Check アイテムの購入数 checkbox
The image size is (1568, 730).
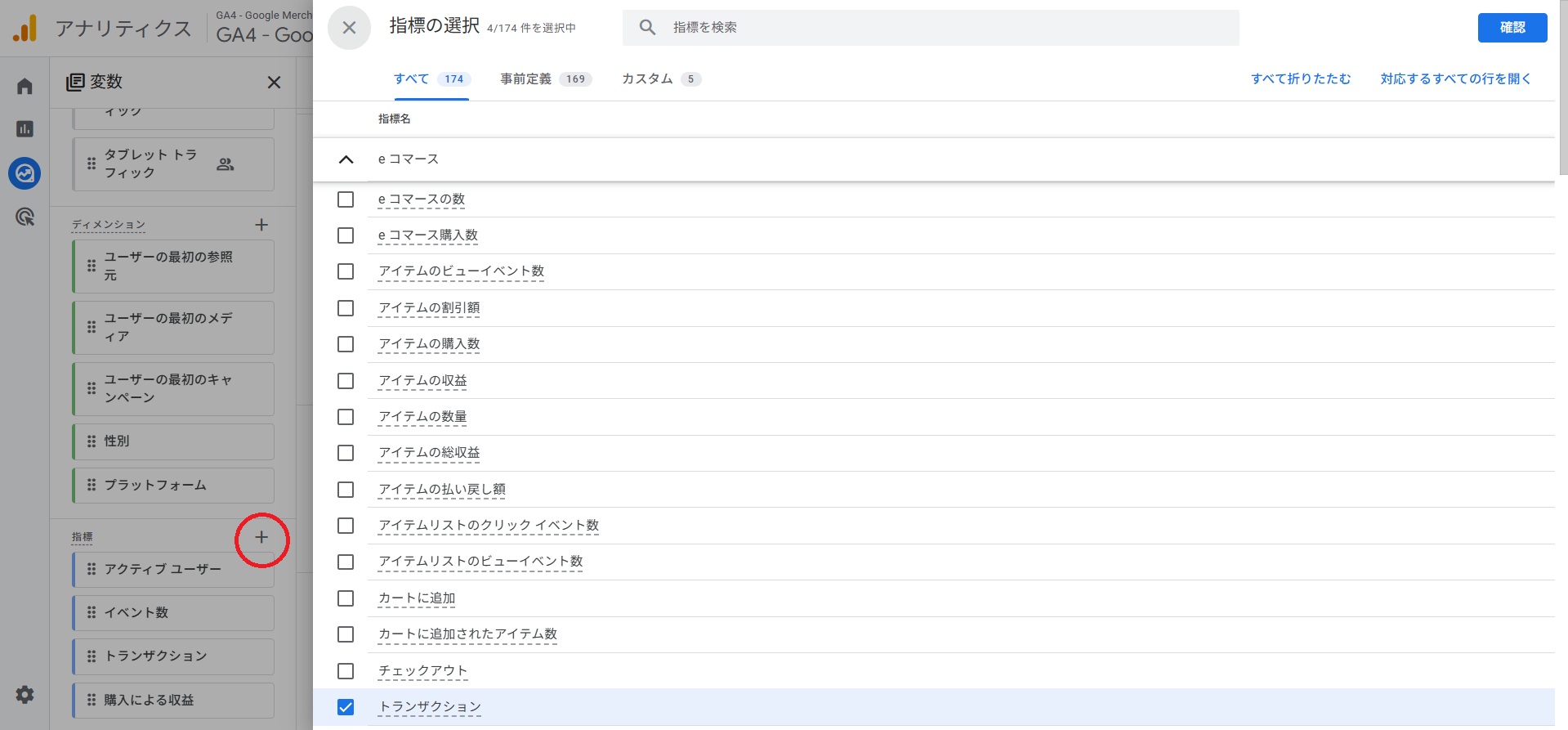tap(346, 344)
